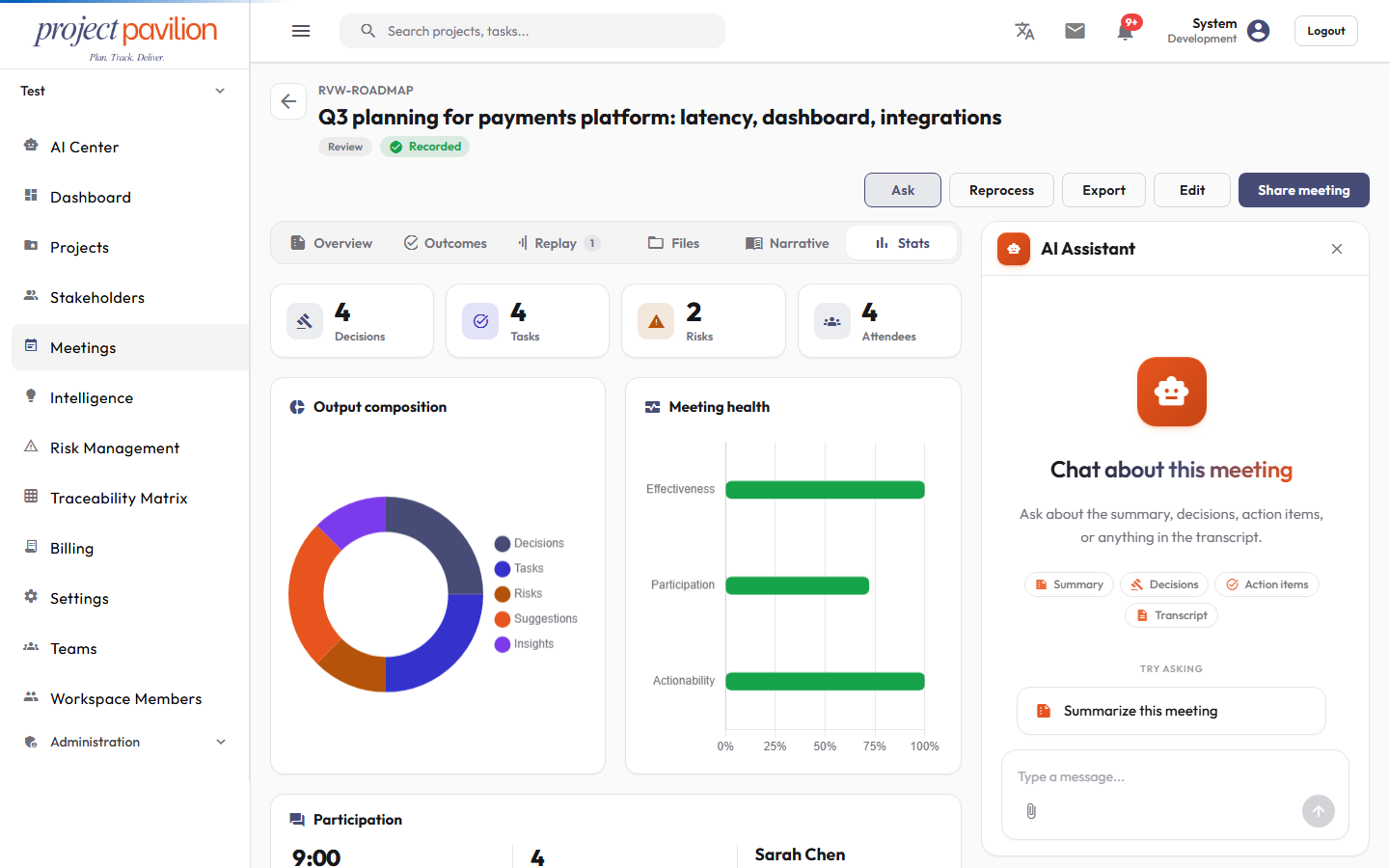Open Dashboard in the sidebar

[130, 197]
